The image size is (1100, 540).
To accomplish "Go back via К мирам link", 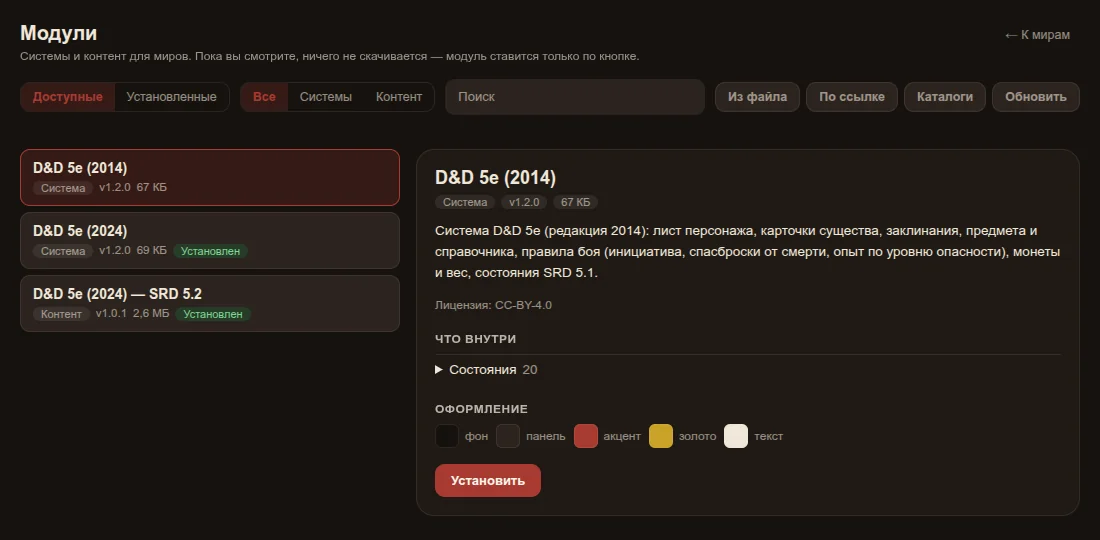I will tap(1037, 35).
